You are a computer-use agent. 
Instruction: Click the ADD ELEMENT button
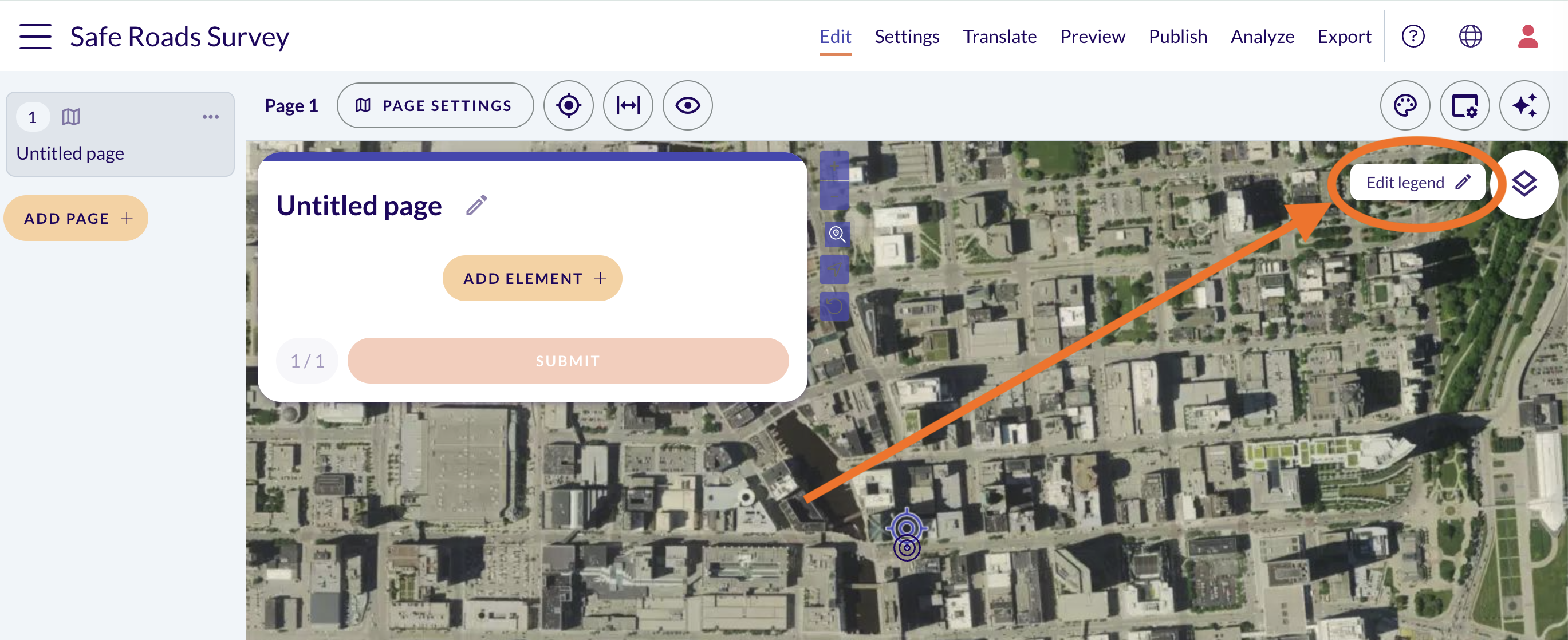(x=533, y=278)
